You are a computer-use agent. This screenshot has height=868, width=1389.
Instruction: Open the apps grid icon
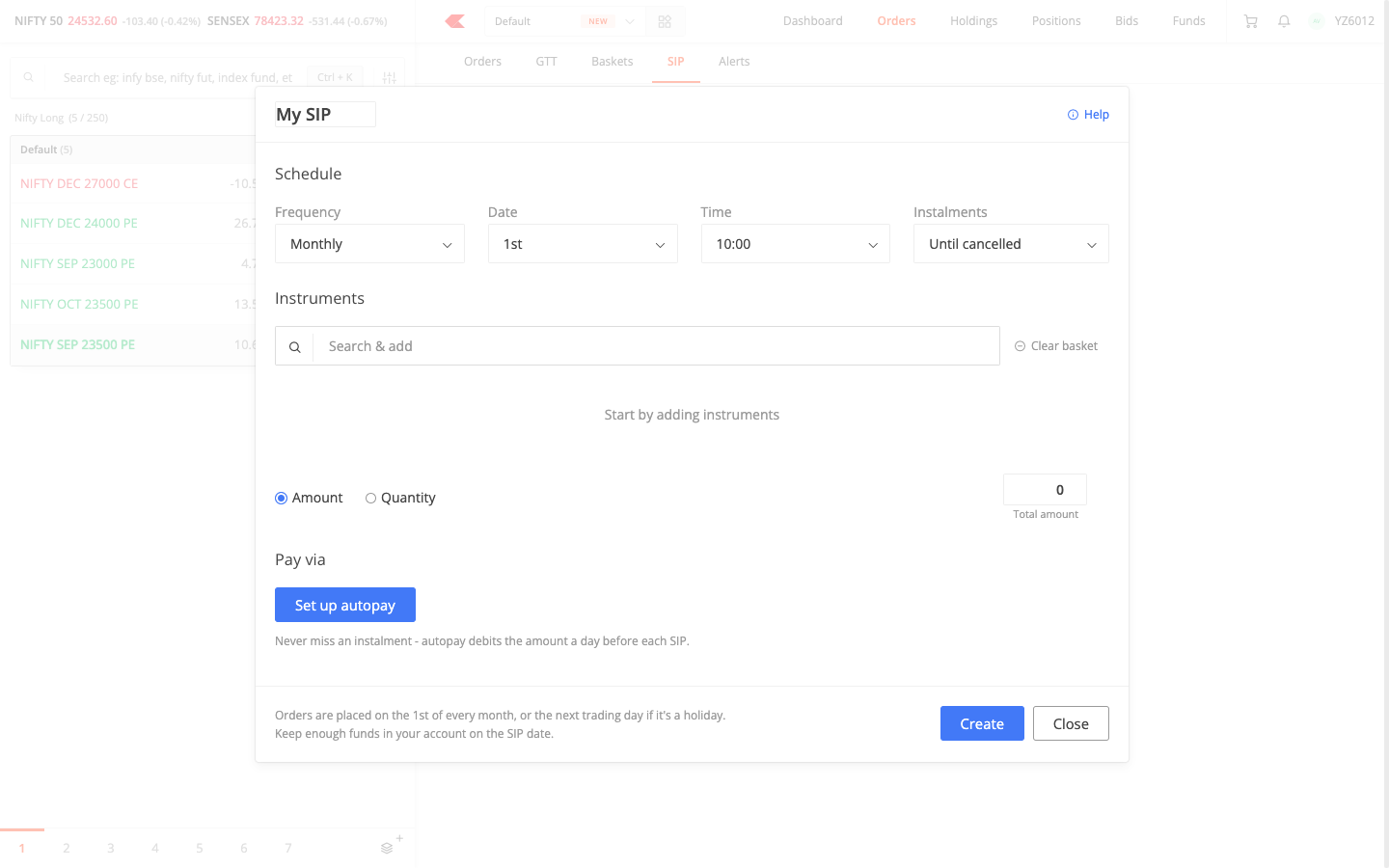click(x=665, y=21)
